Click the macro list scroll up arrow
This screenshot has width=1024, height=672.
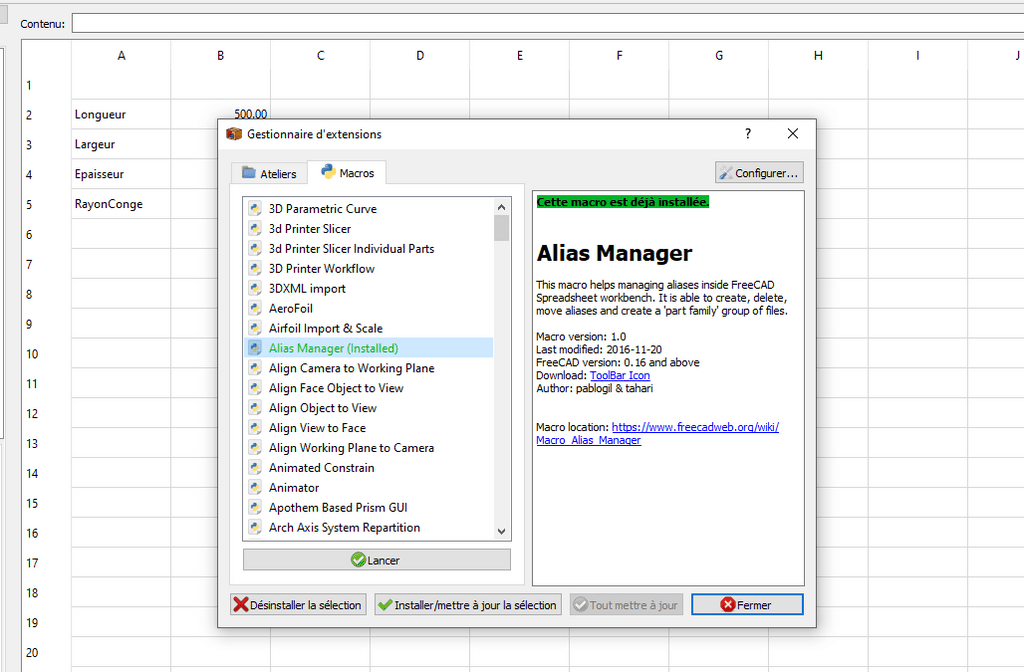point(502,207)
